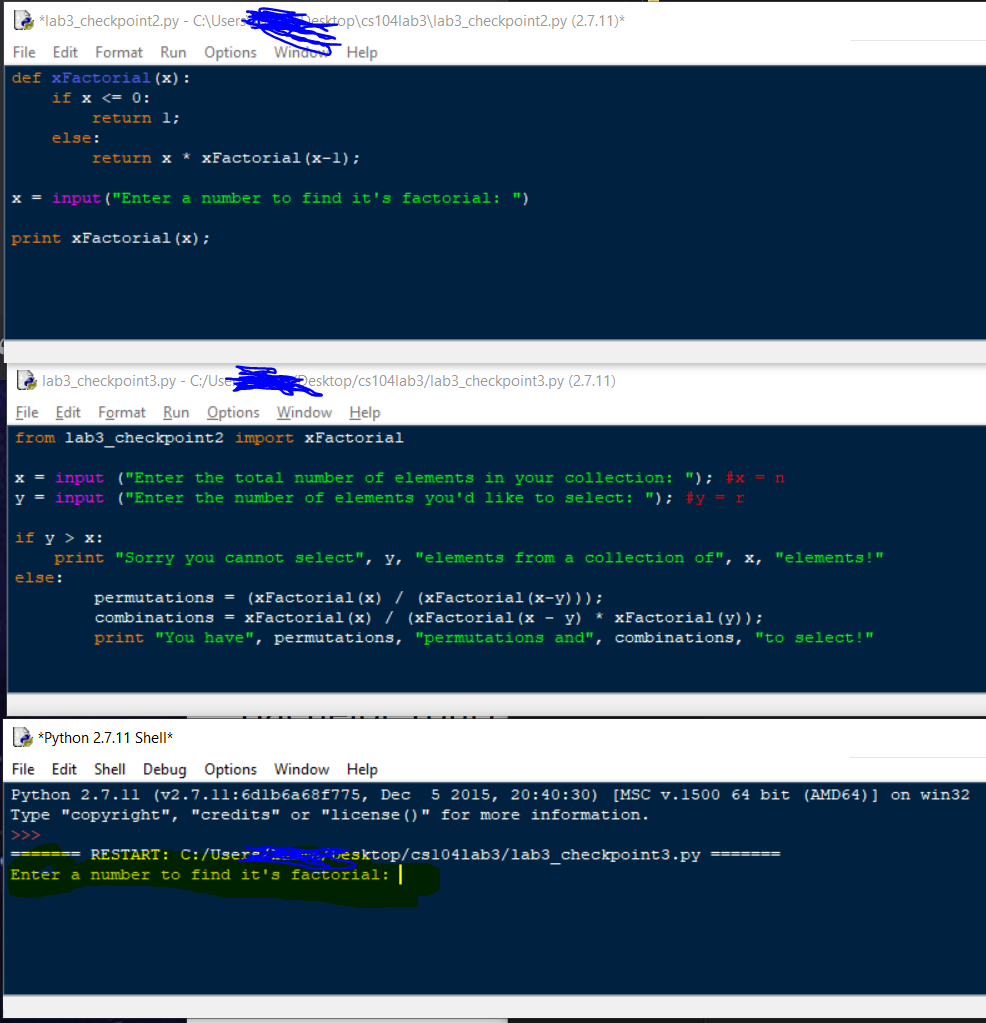Click the Python 2.7.11 version banner line
Viewport: 986px width, 1023px height.
(x=490, y=795)
